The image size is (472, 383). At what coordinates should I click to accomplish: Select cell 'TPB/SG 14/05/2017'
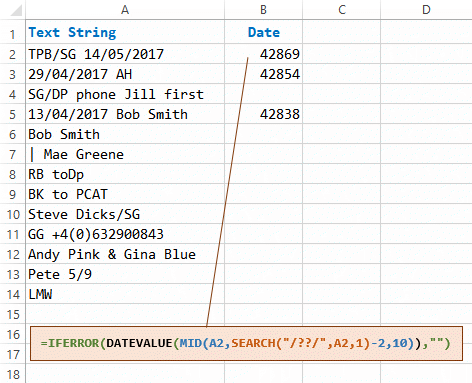125,54
